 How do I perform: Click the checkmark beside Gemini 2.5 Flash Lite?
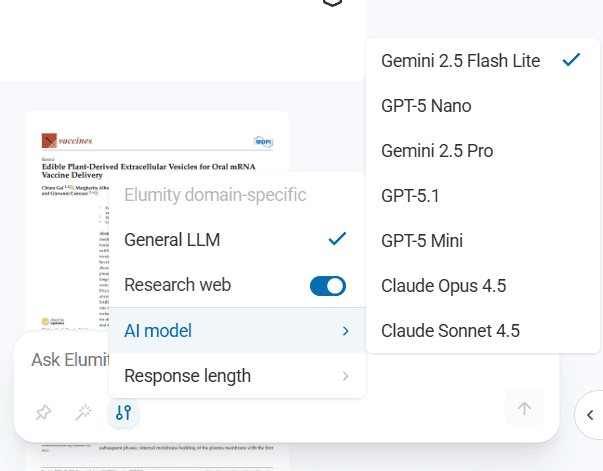tap(570, 60)
